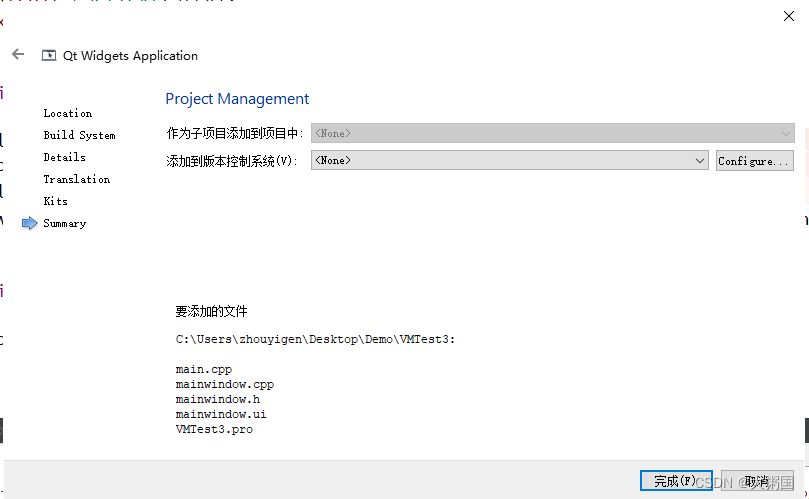Open the disabled add-as-subproject dropdown
This screenshot has width=809, height=499.
coord(552,133)
